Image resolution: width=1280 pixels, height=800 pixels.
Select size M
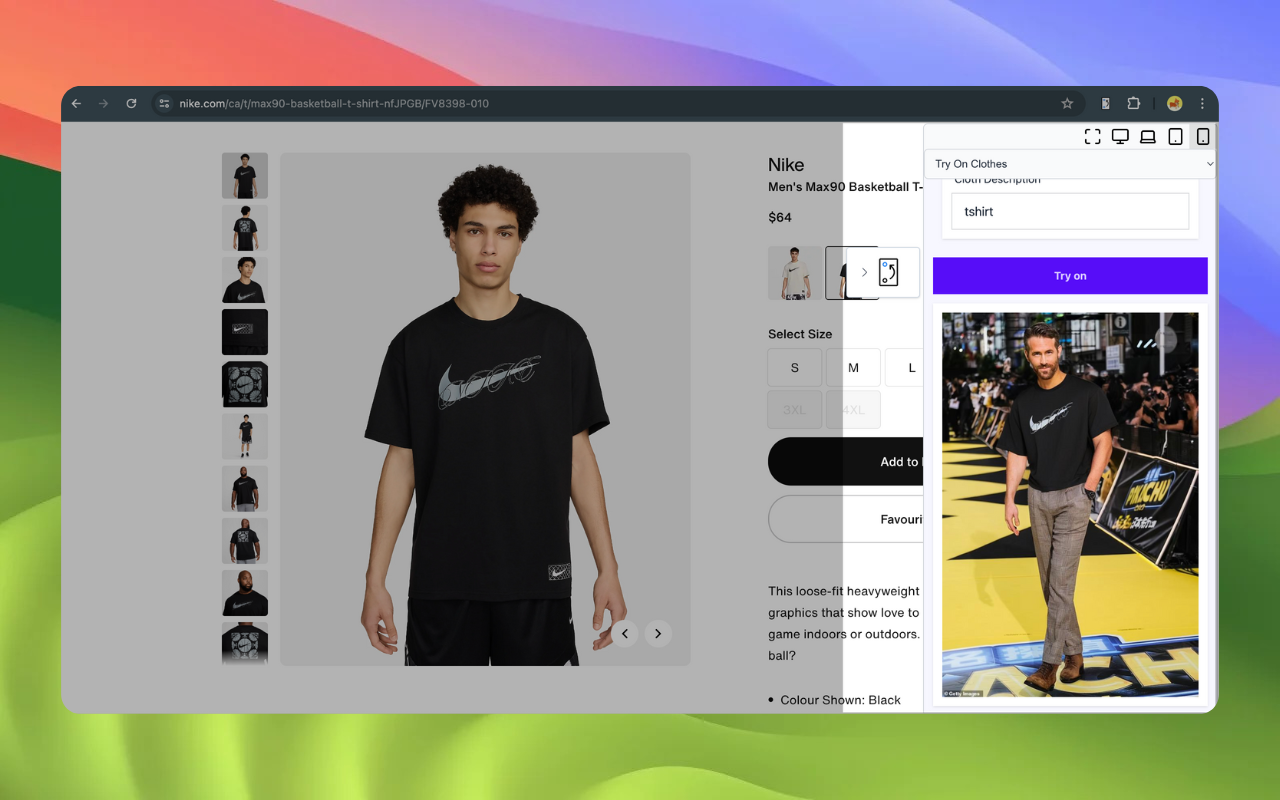[853, 367]
